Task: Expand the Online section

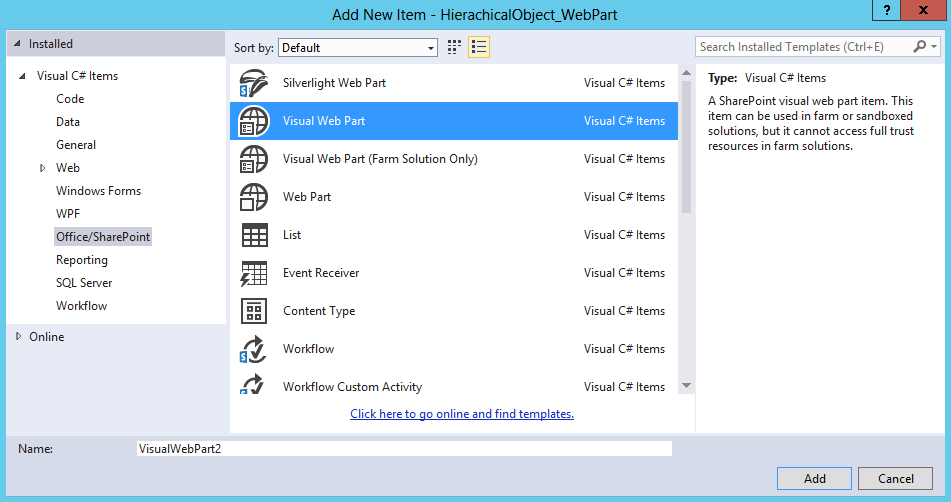Action: (x=18, y=337)
